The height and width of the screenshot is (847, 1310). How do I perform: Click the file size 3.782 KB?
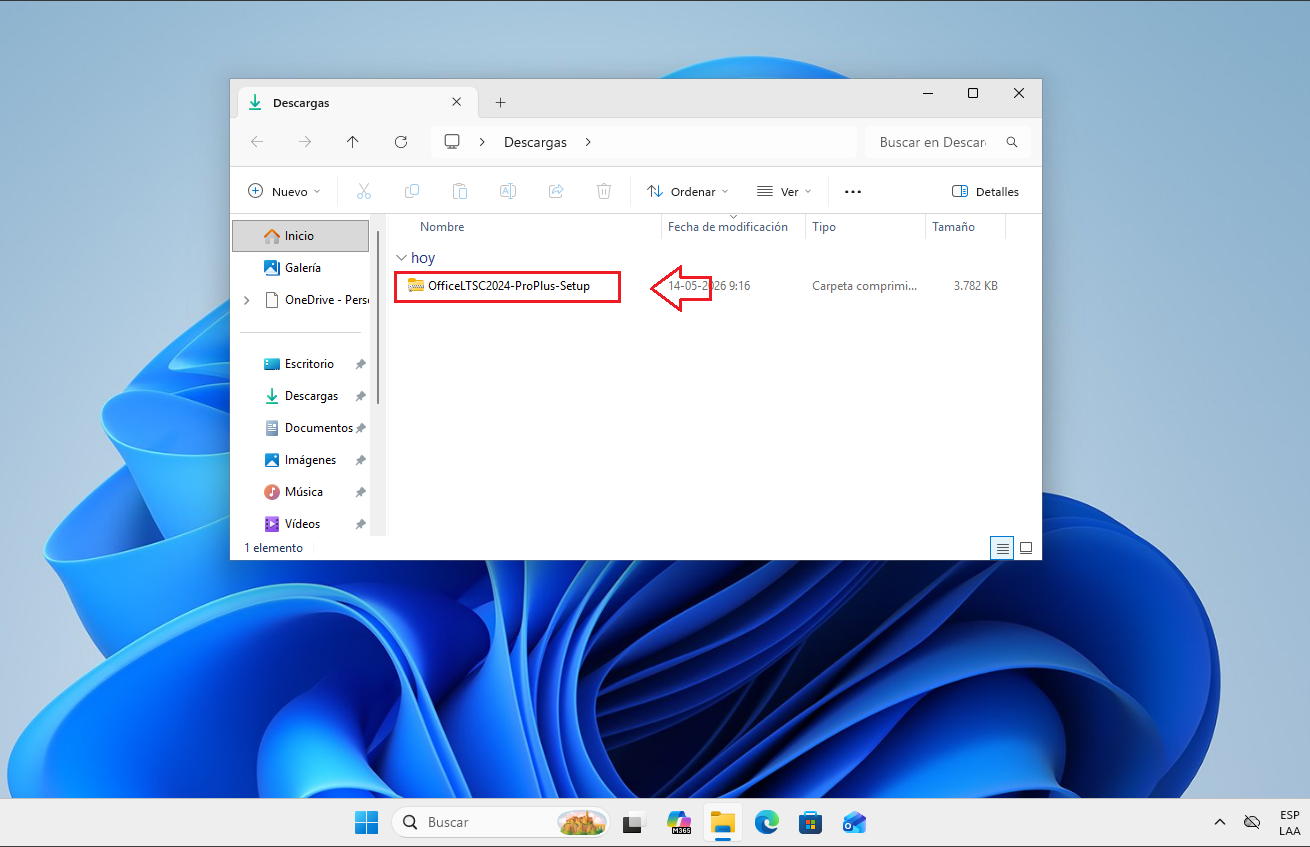pos(975,286)
